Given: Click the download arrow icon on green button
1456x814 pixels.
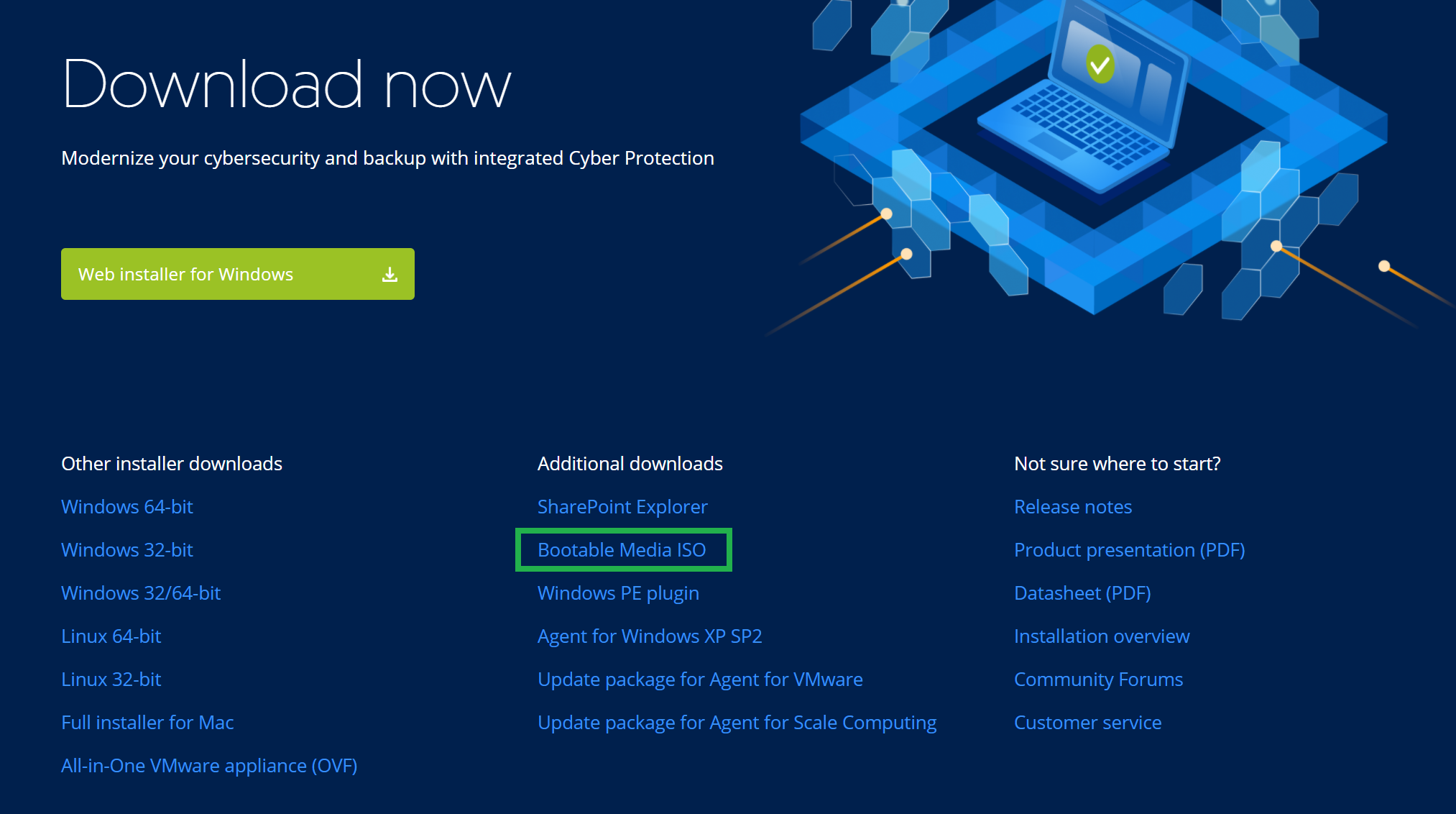Looking at the screenshot, I should 390,275.
